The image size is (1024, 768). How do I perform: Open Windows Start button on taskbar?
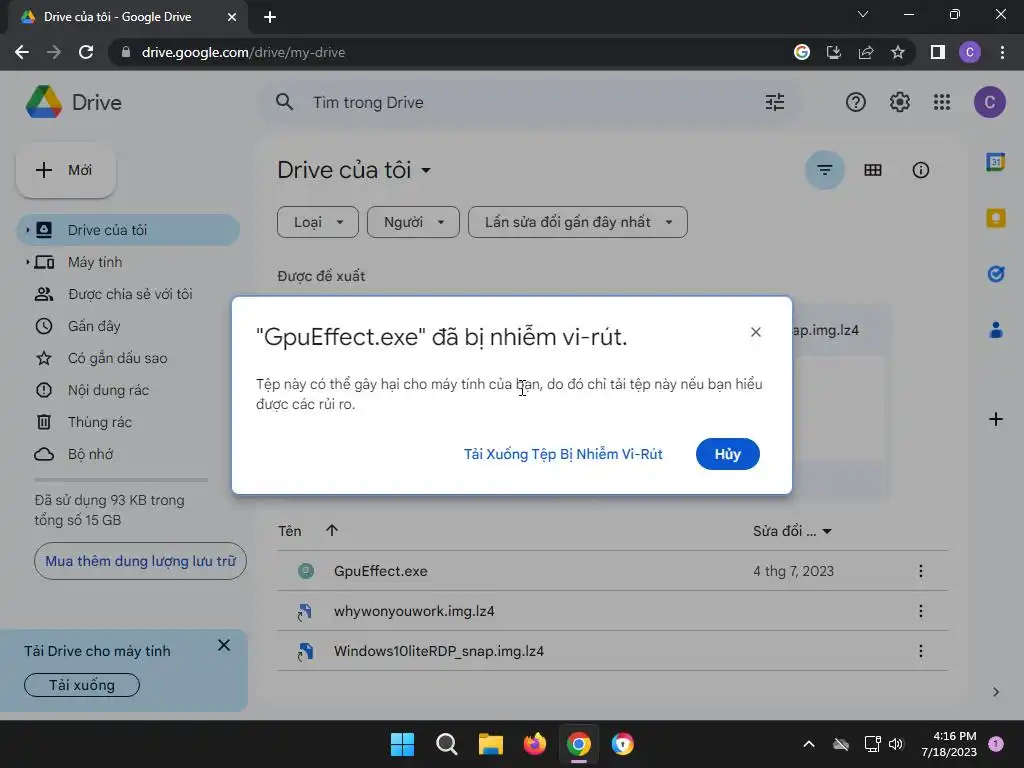[x=402, y=744]
